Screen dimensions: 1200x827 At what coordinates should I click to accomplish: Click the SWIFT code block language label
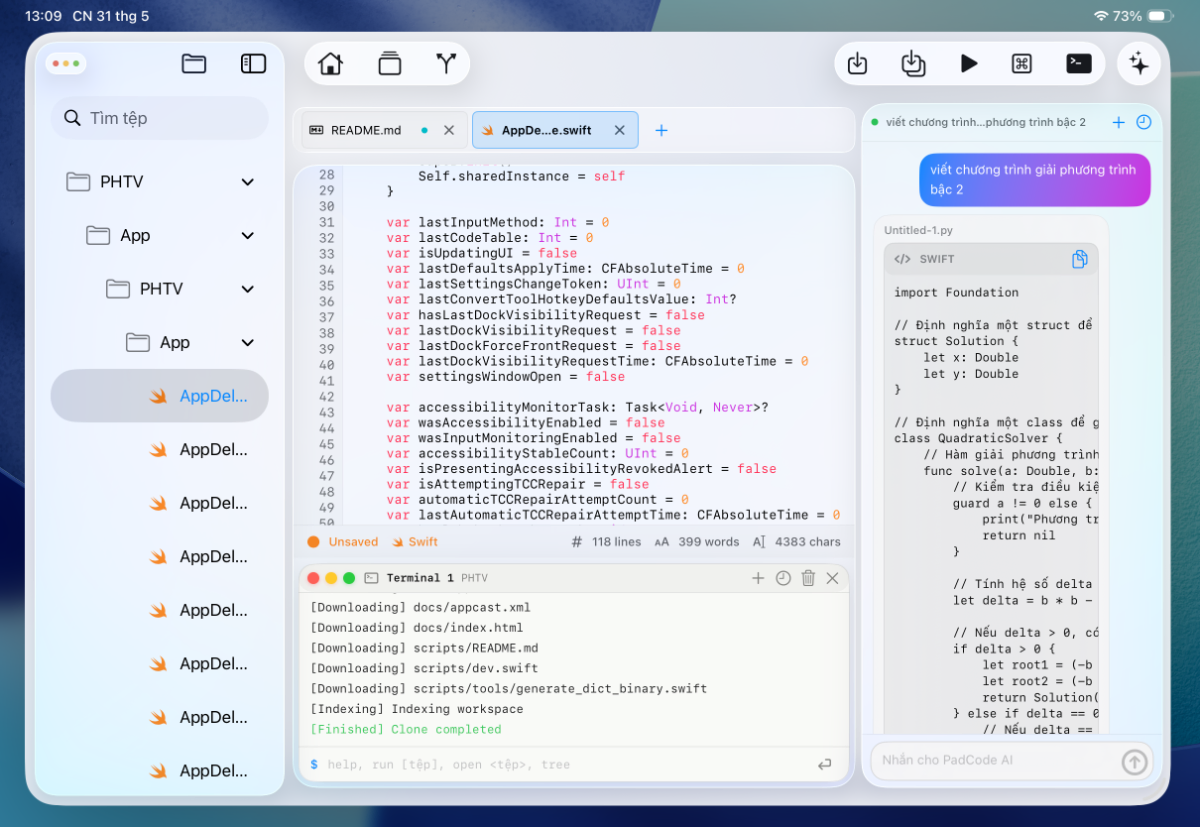click(x=937, y=259)
